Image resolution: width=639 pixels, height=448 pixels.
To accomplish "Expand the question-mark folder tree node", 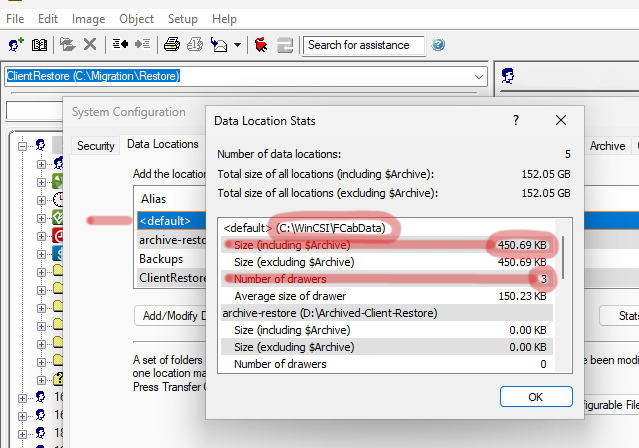I will click(41, 380).
